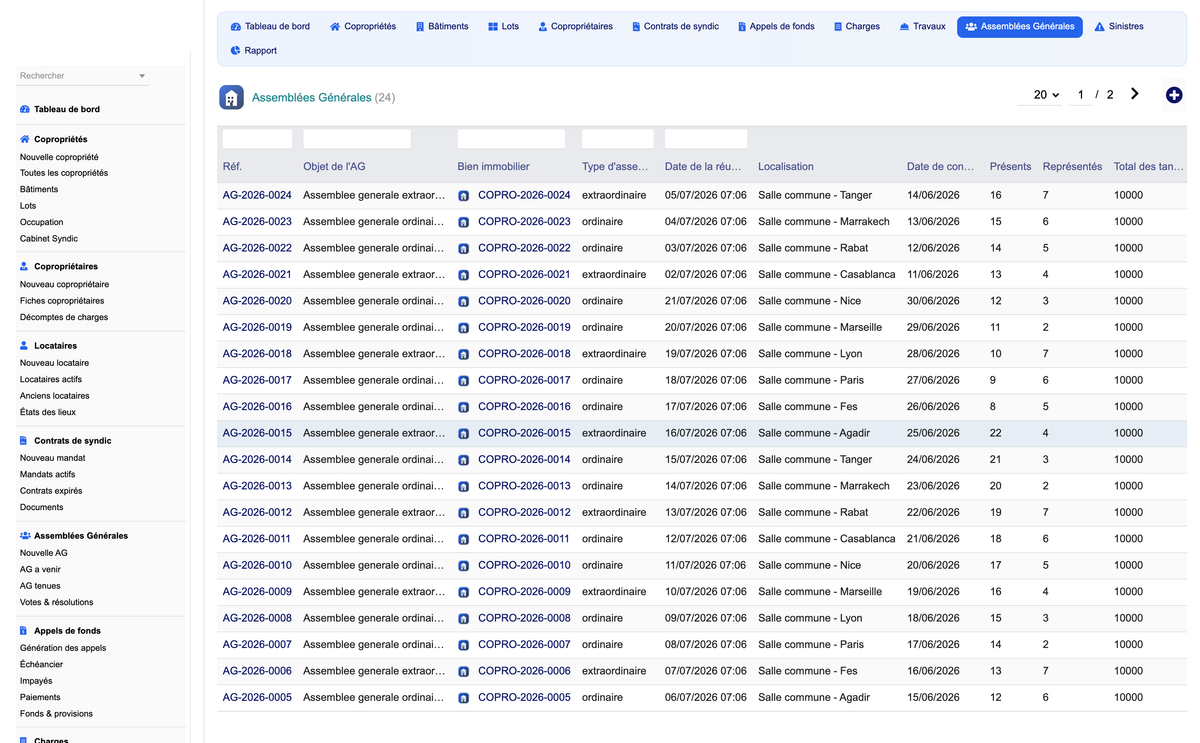Click building icon next to COPRO-2026-0005
Screen dimensions: 1200x743
[x=464, y=698]
